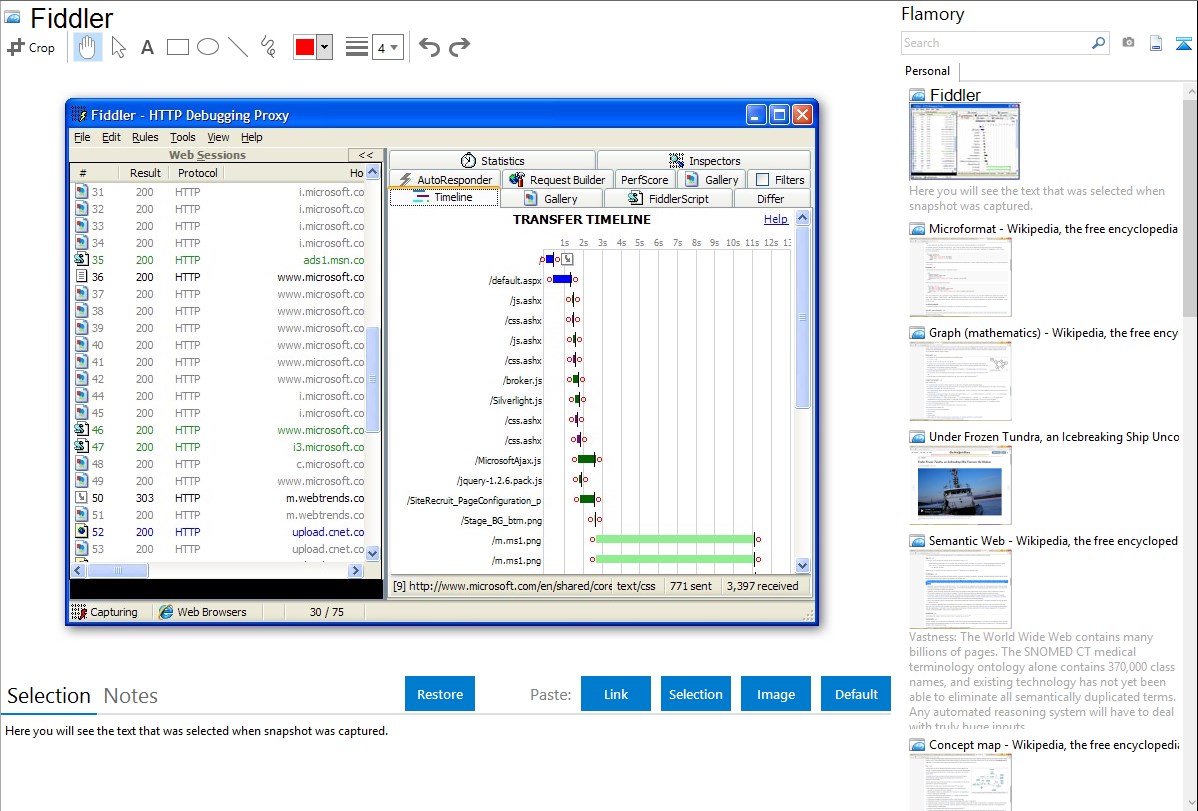This screenshot has height=811, width=1198.
Task: Open the Timeline tab
Action: pyautogui.click(x=444, y=197)
